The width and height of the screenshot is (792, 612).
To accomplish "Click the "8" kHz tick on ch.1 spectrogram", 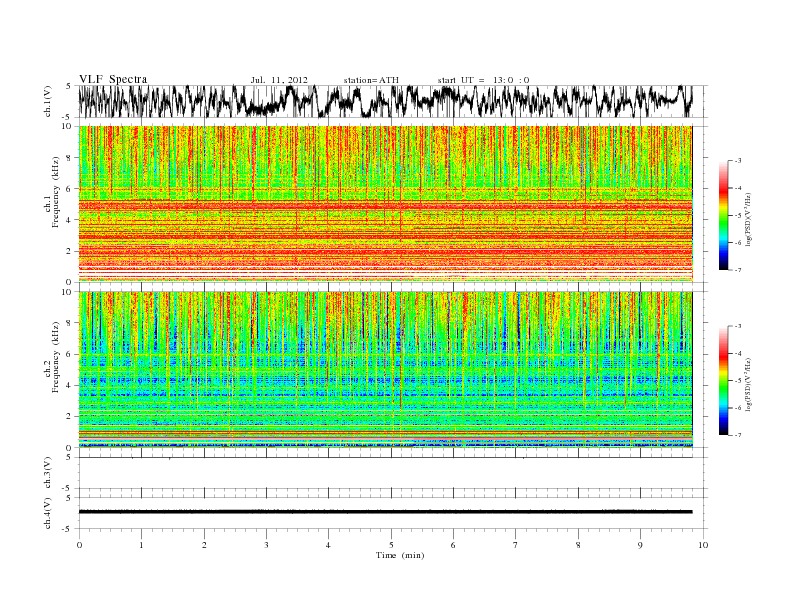I will pyautogui.click(x=69, y=158).
